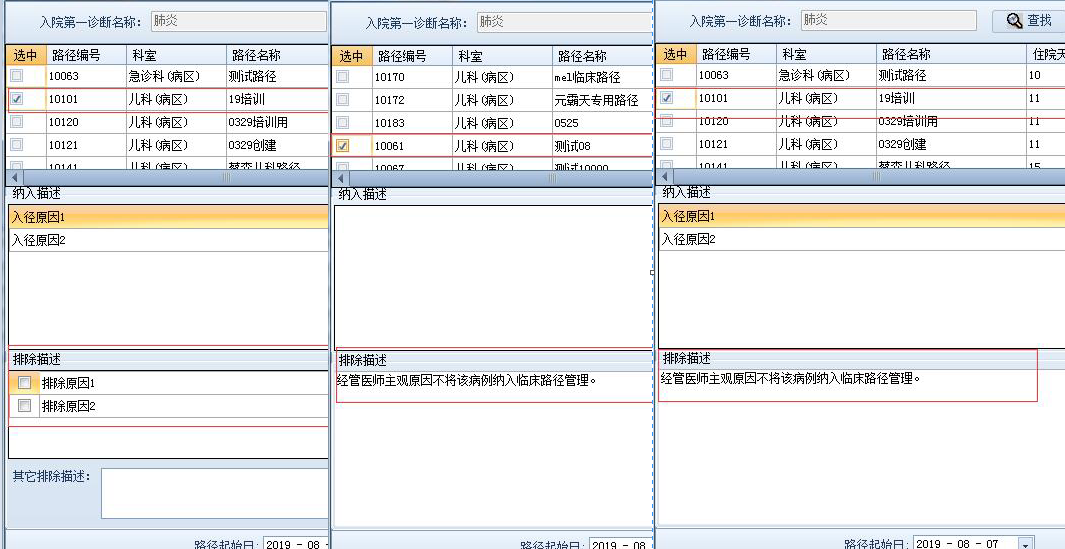Click the 查找 magnifier search button
Viewport: 1065px width, 549px height.
tap(1028, 21)
